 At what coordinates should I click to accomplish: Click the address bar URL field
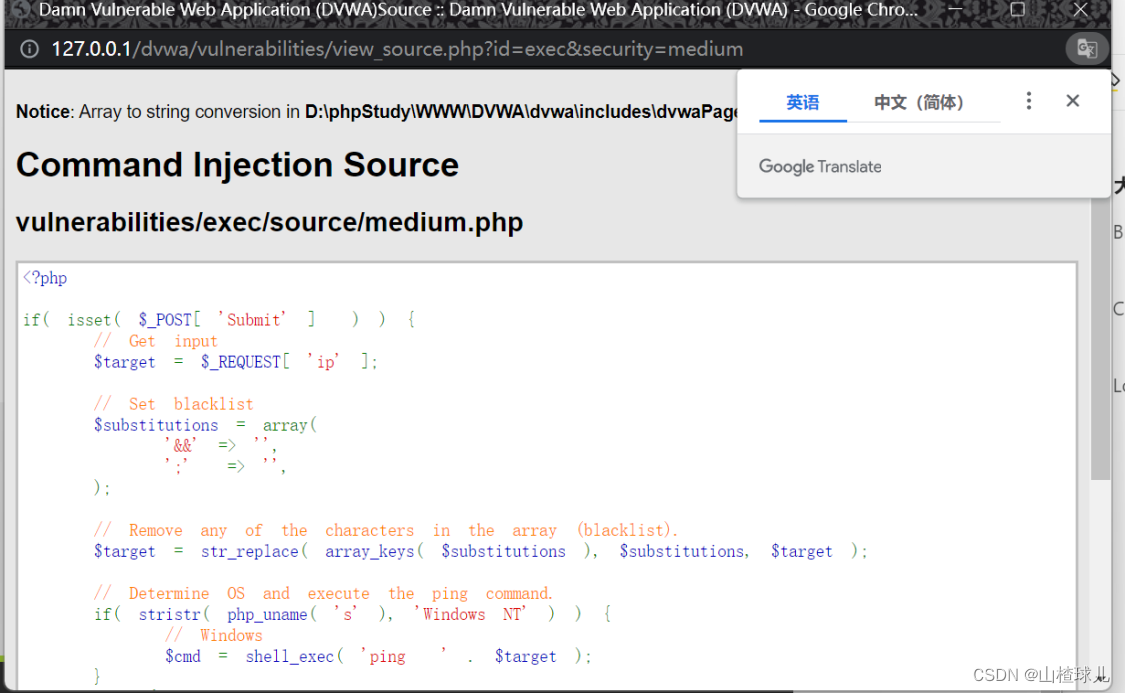tap(397, 49)
